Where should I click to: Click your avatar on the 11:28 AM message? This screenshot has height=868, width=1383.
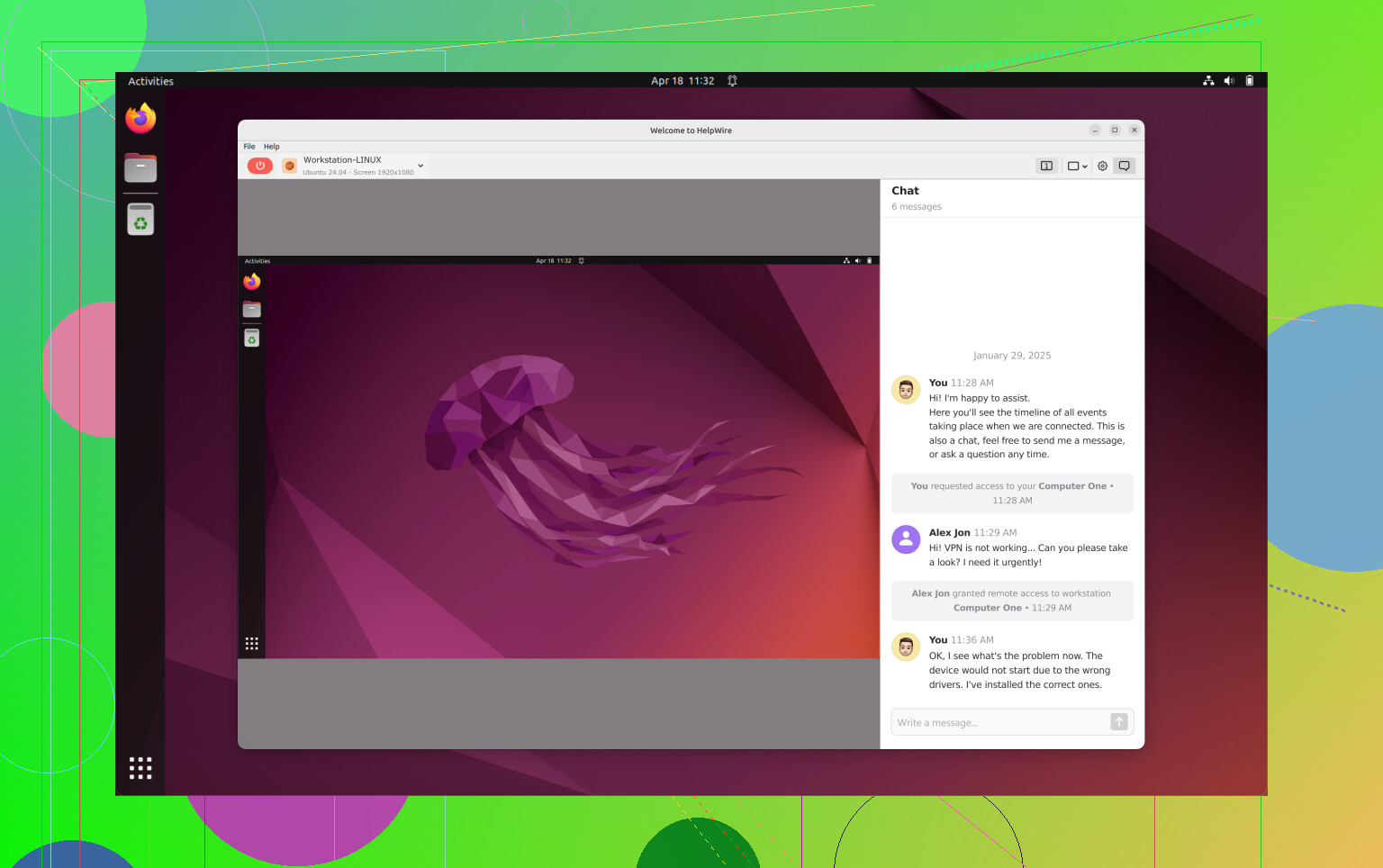[x=906, y=390]
